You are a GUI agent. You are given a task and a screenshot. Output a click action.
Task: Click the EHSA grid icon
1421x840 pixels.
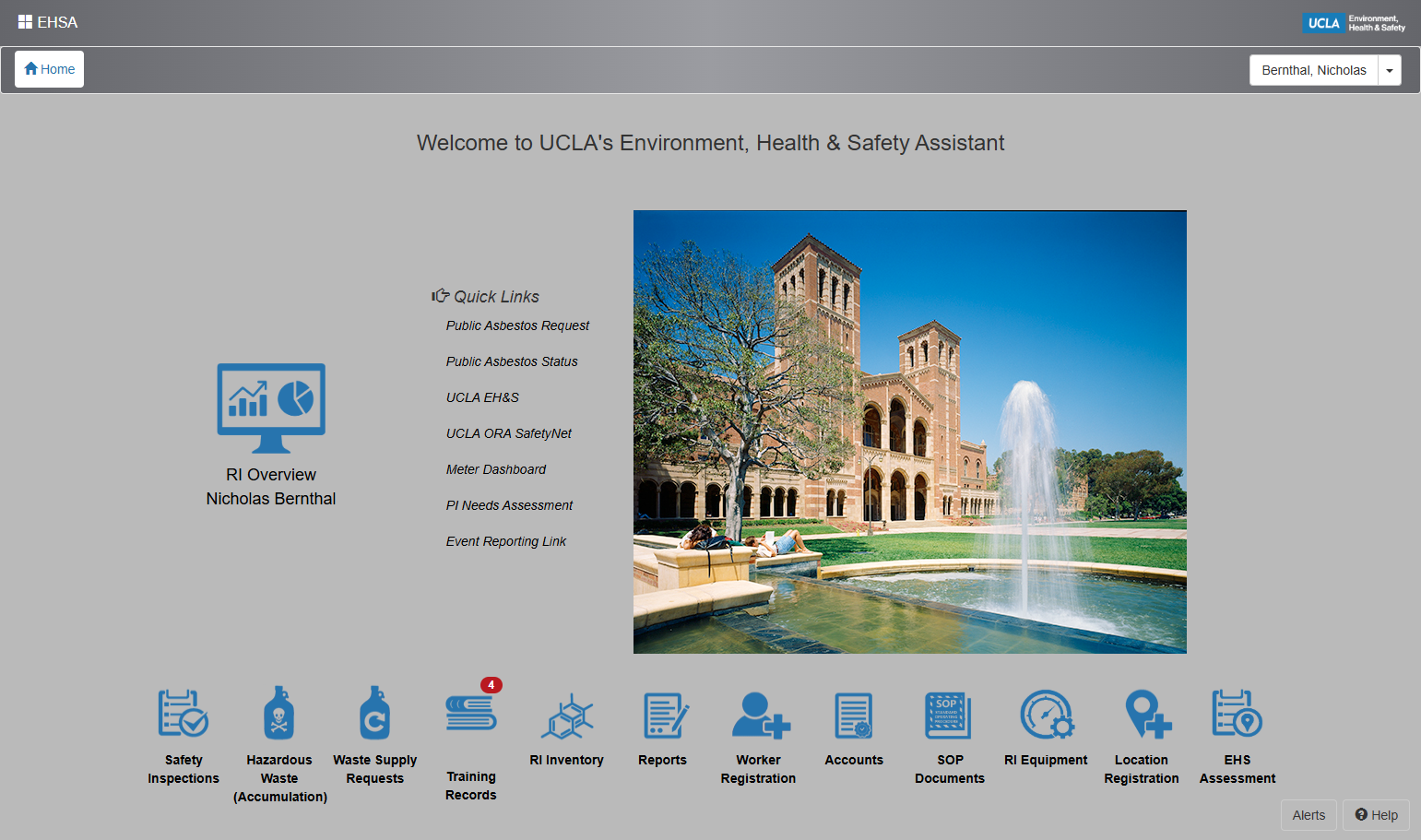[25, 22]
